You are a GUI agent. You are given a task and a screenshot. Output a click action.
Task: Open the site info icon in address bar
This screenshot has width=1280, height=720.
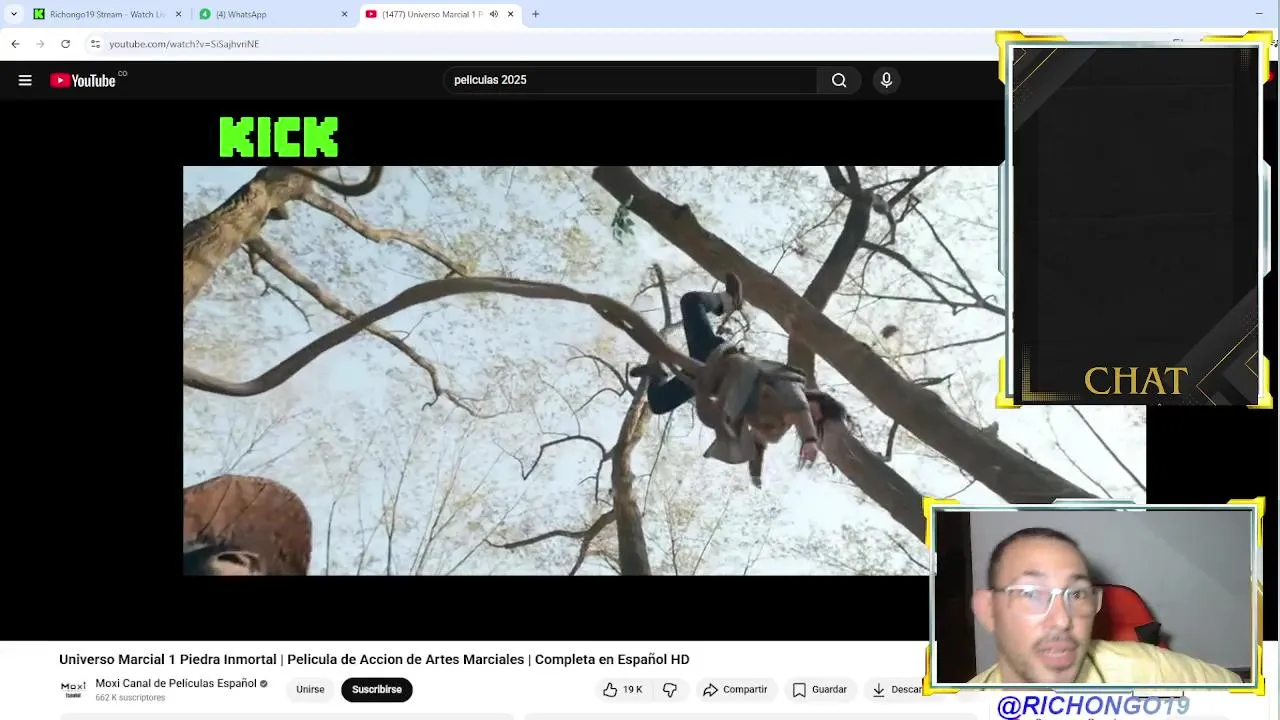click(x=95, y=44)
